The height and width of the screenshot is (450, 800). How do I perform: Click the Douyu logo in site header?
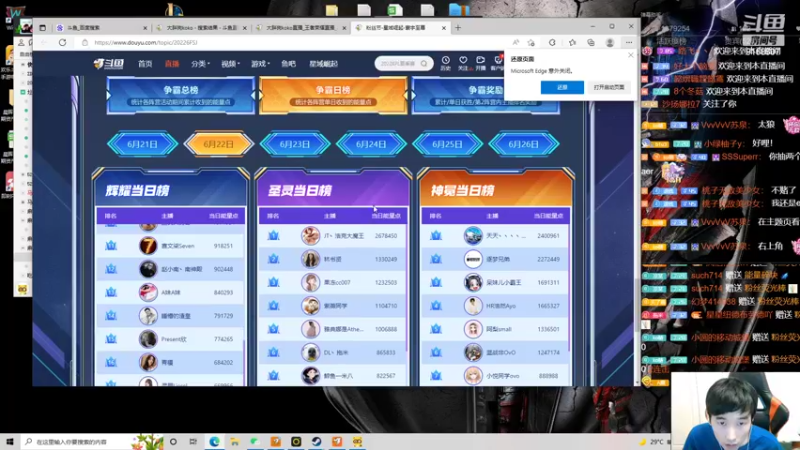pos(109,64)
